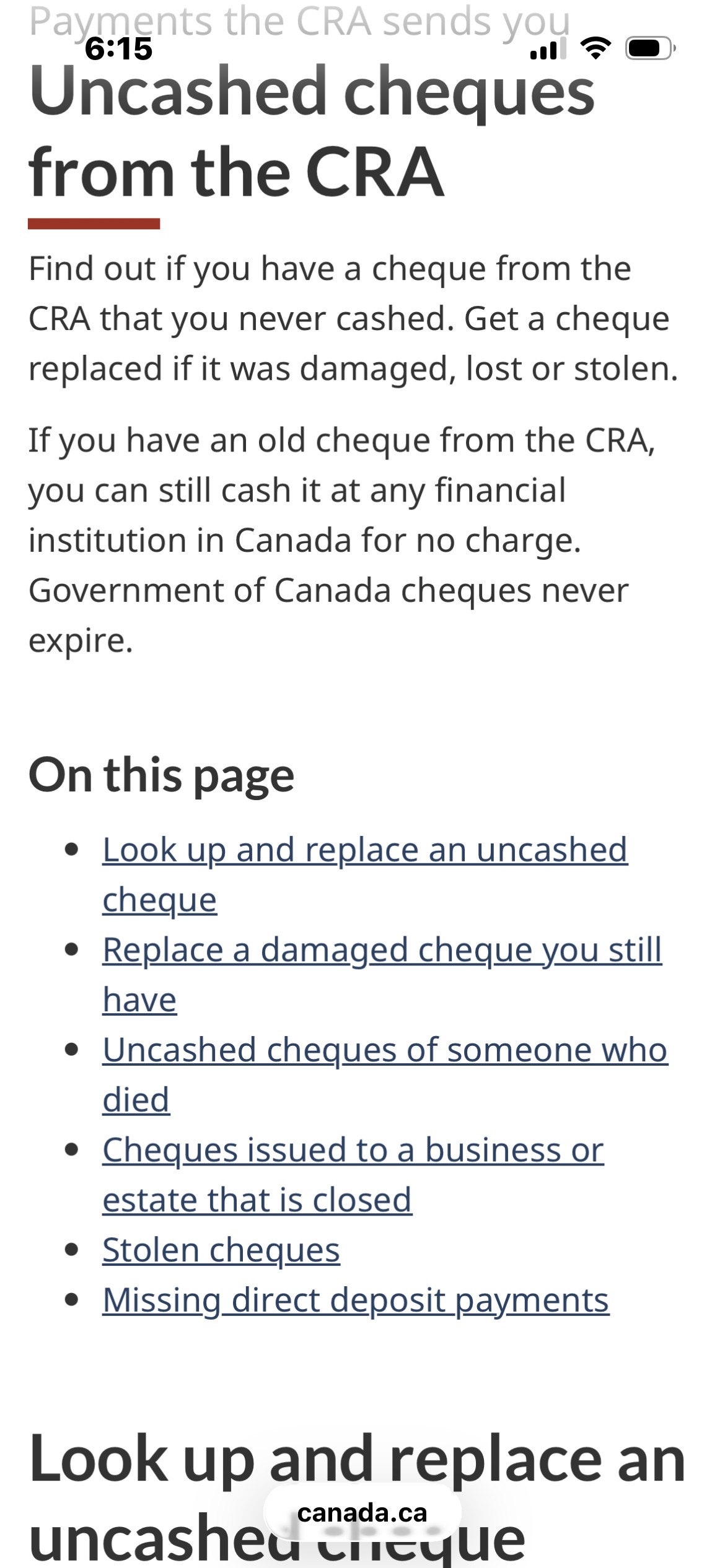Jump to 'Uncashed cheques of someone who died'
Viewport: 725px width, 1568px height.
[385, 1050]
